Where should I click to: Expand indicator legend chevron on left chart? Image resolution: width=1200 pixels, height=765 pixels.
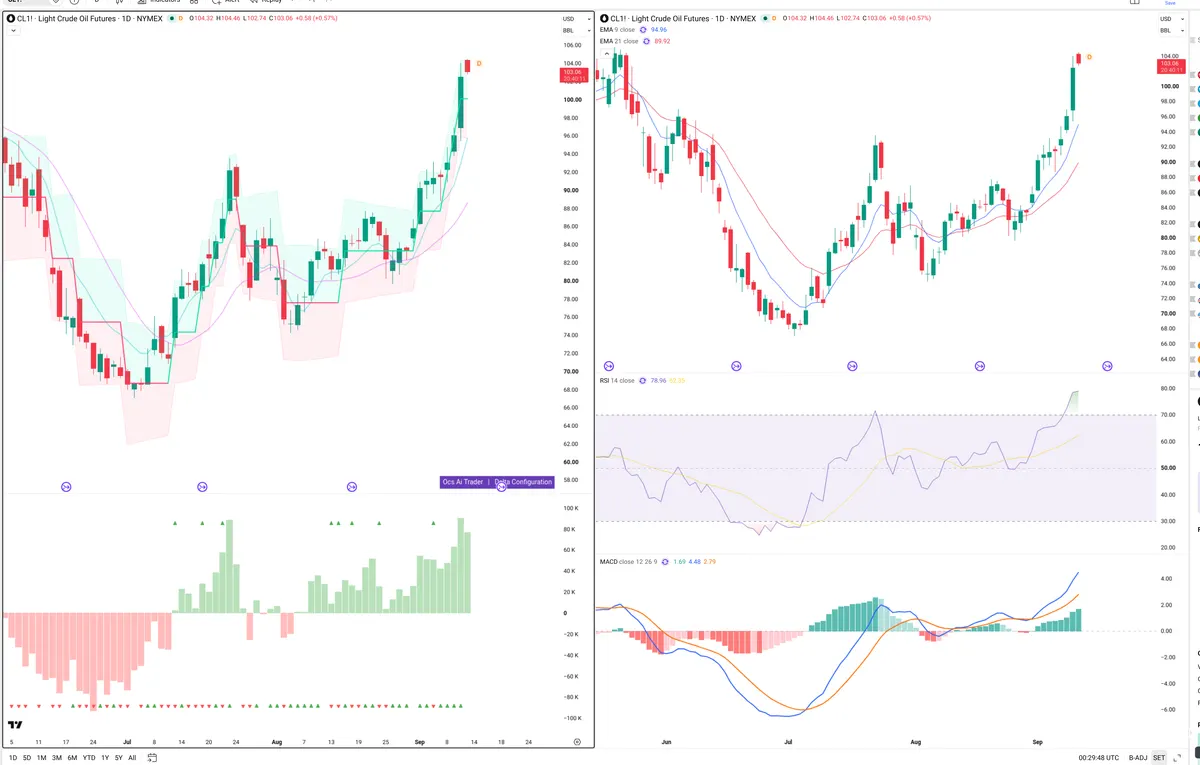pos(12,31)
